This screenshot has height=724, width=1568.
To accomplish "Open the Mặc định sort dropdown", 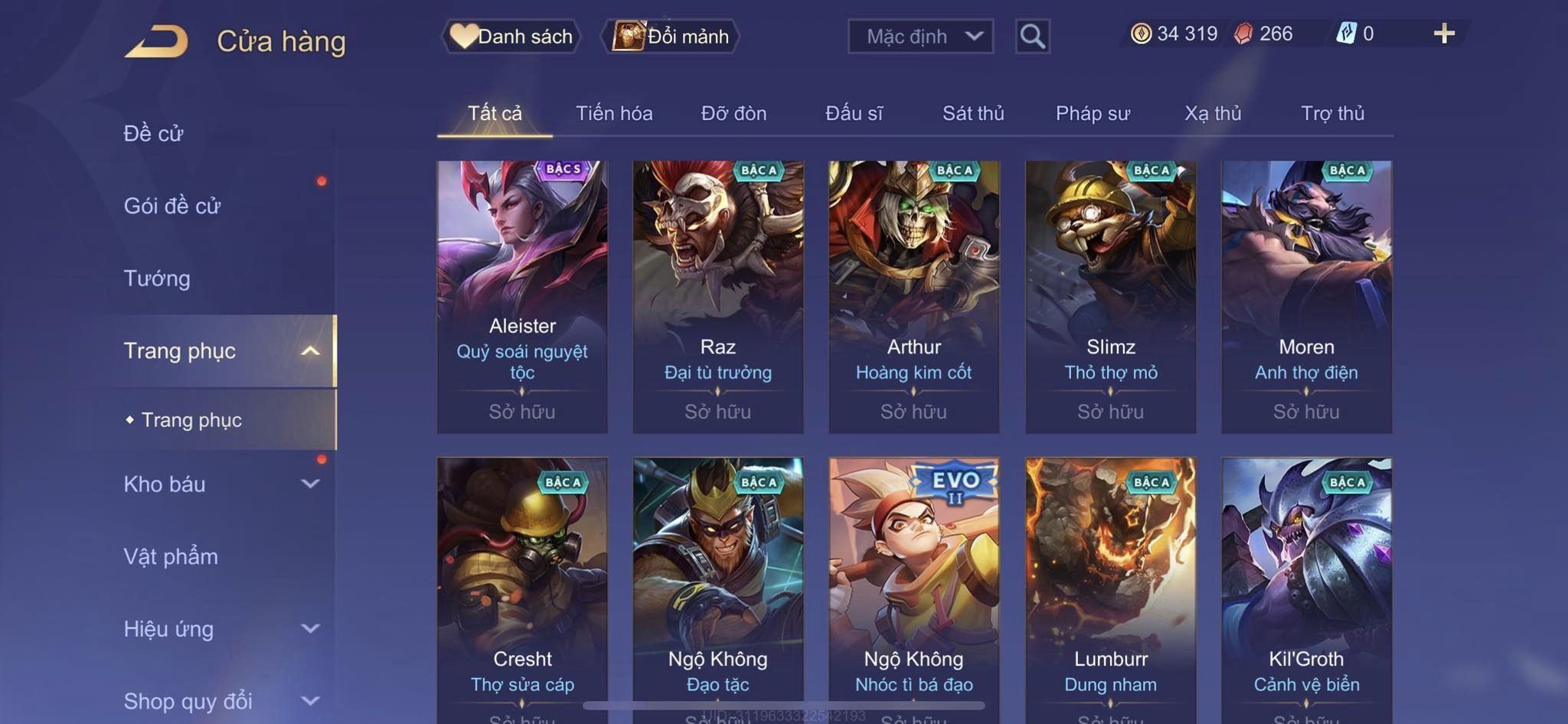I will click(920, 36).
